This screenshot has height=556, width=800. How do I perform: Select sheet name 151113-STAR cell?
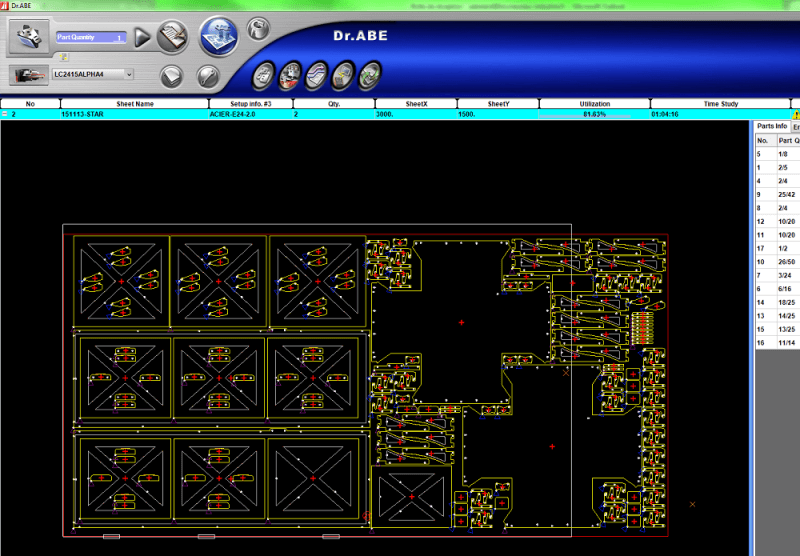pyautogui.click(x=134, y=114)
